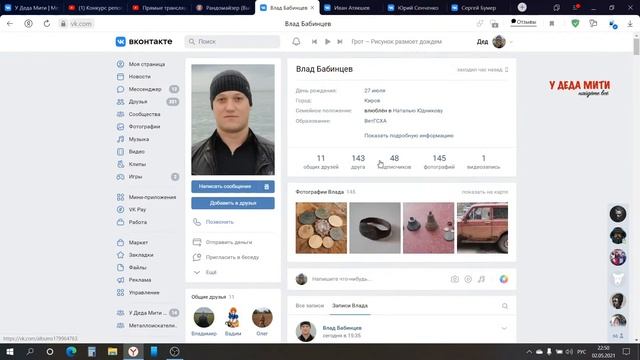640x360 pixels.
Task: Skip to next music track
Action: click(x=340, y=42)
